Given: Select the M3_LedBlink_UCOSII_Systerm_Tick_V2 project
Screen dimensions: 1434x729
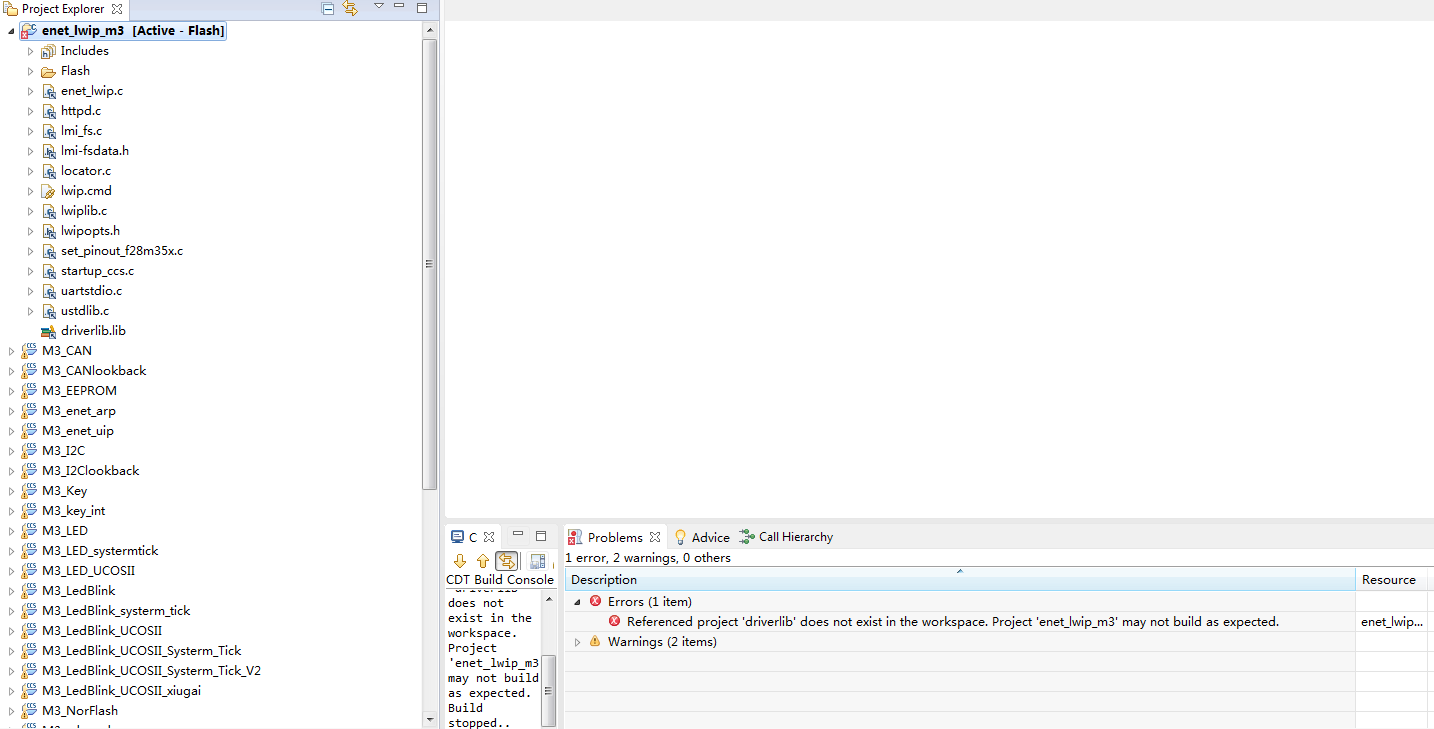Looking at the screenshot, I should click(x=151, y=671).
